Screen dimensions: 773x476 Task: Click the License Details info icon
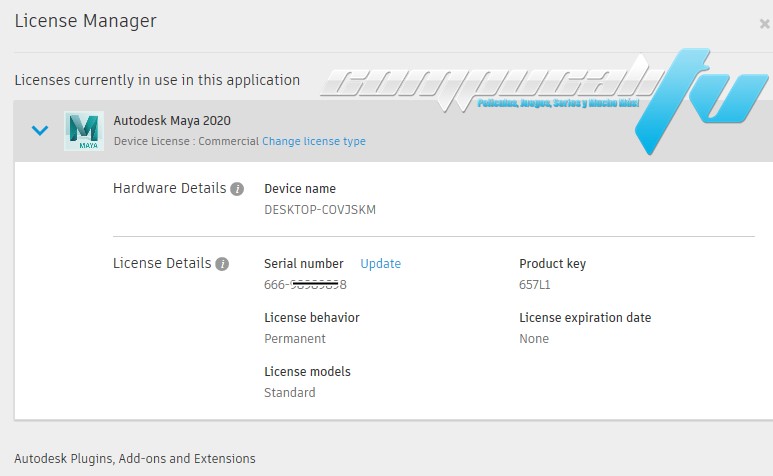tap(222, 264)
